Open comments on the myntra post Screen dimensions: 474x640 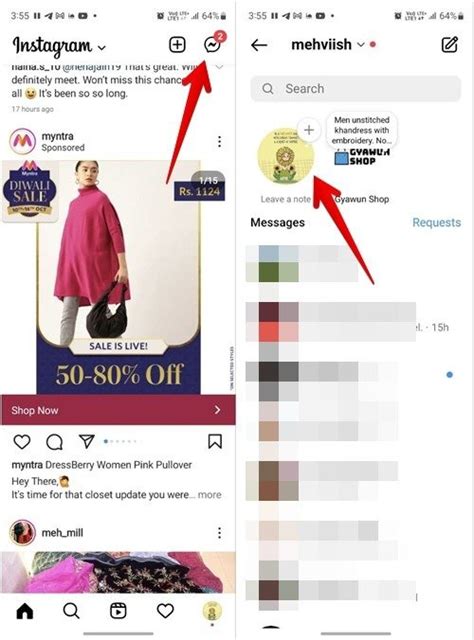click(54, 442)
